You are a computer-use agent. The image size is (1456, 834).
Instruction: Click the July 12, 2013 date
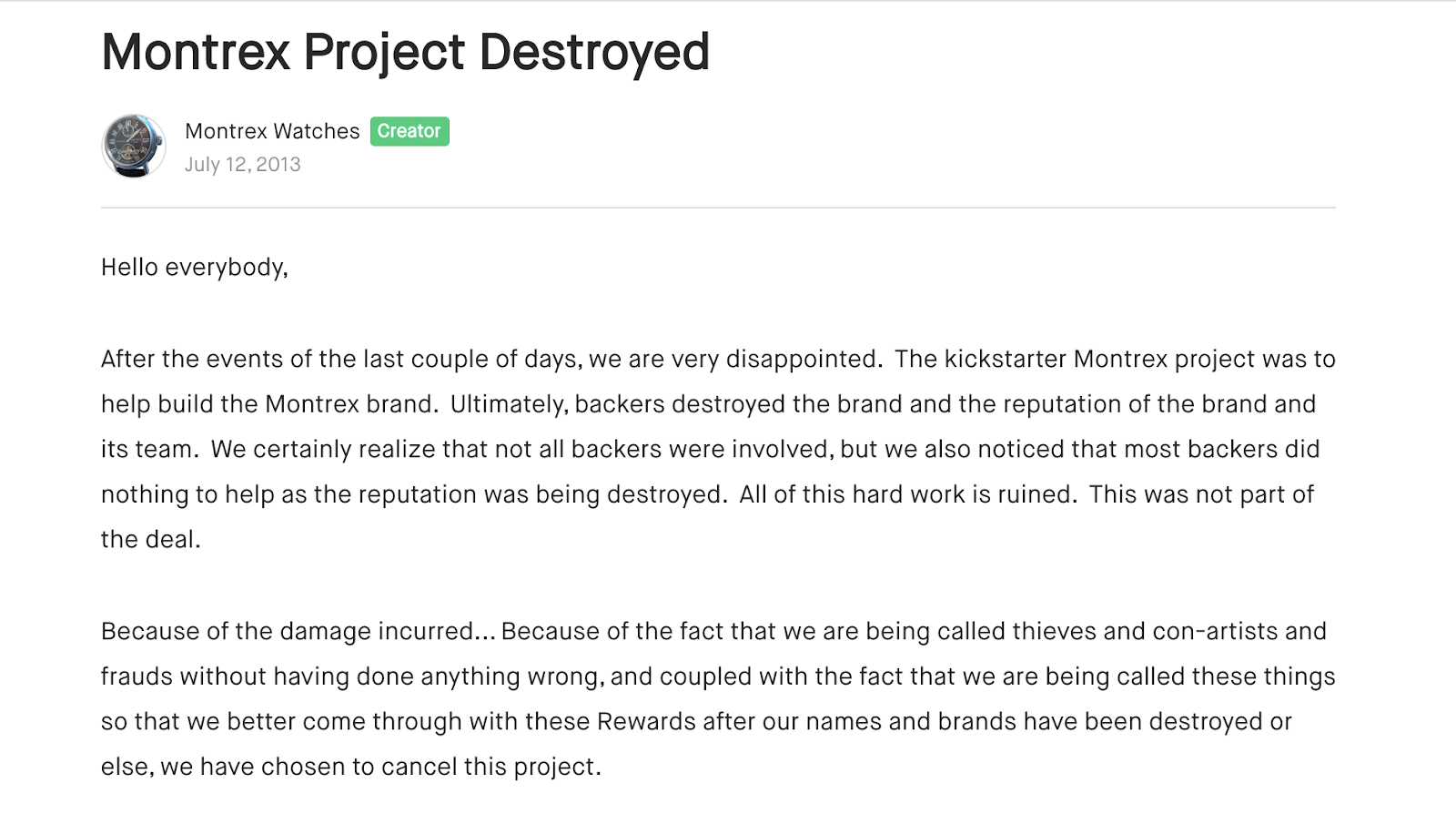242,165
